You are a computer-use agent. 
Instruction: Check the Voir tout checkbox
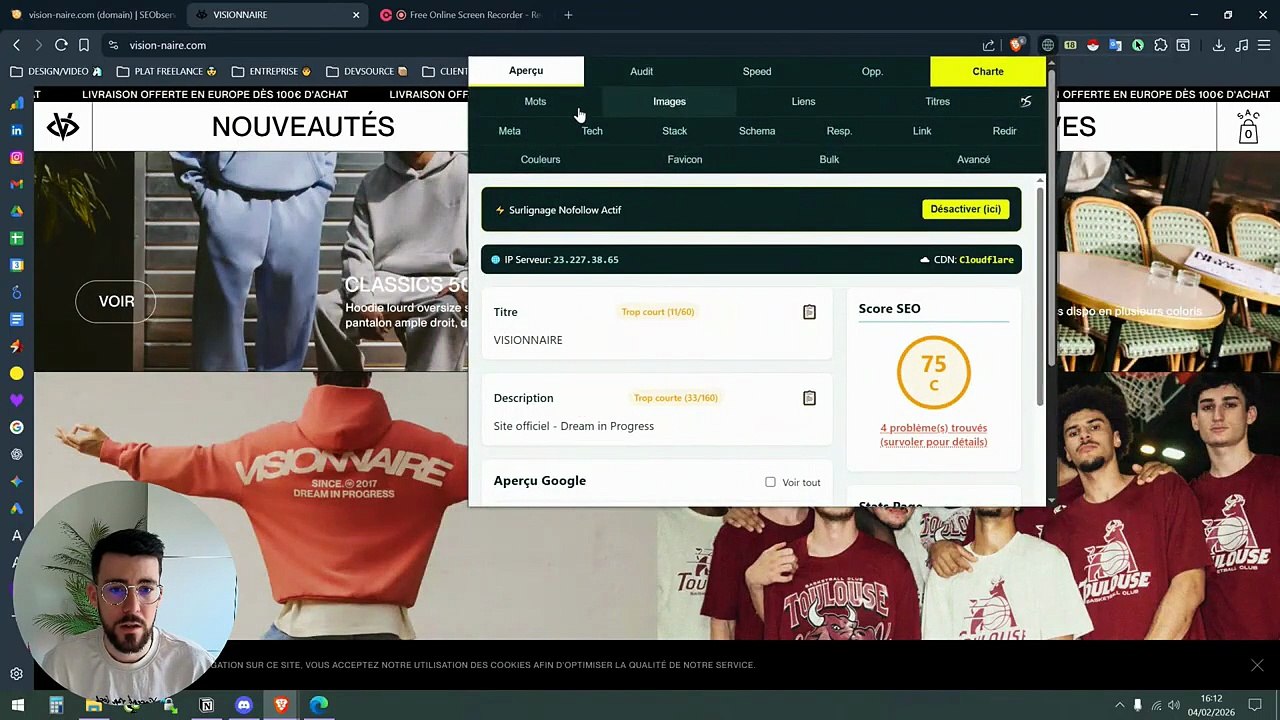[770, 482]
